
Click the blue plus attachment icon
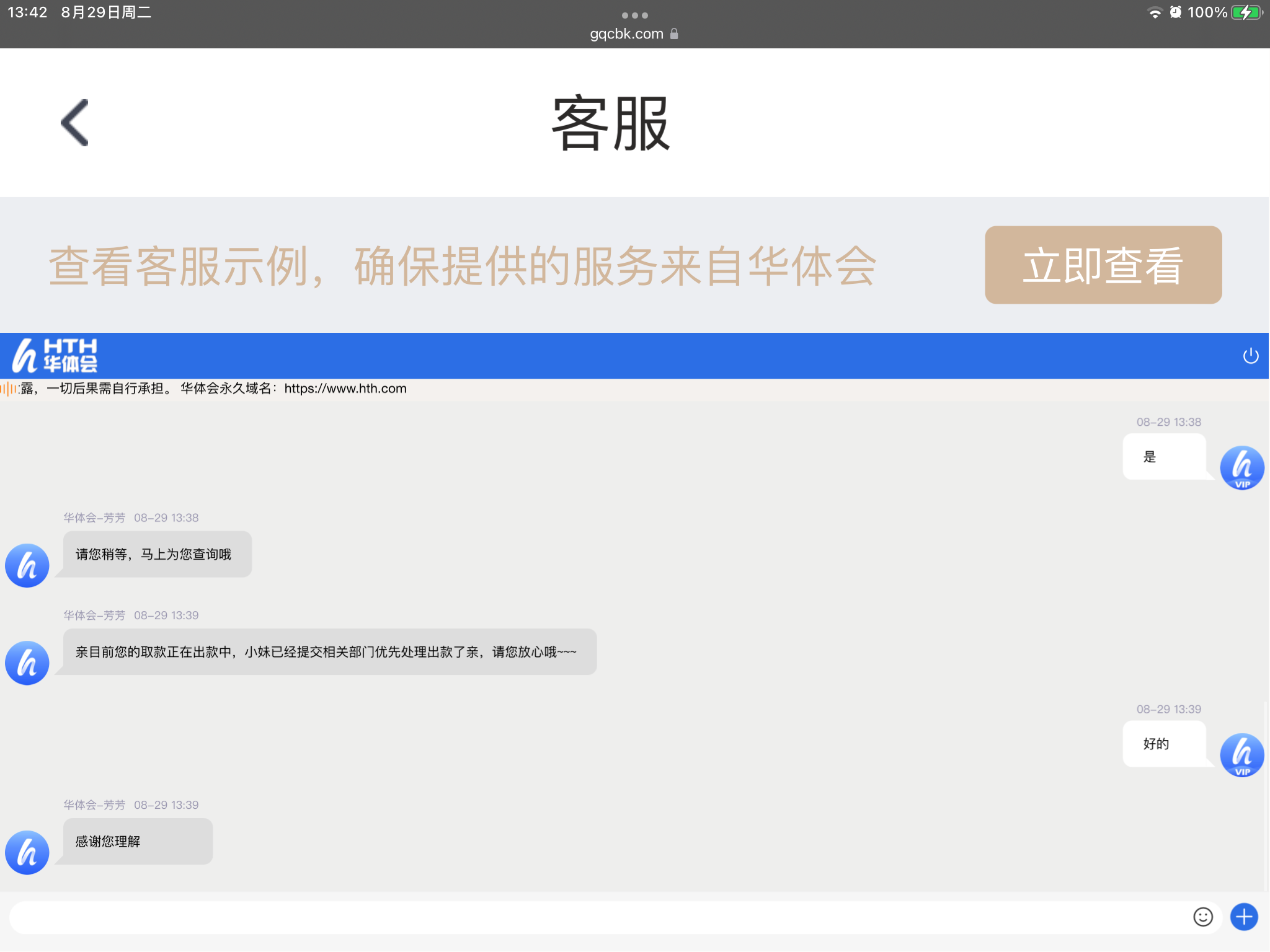click(x=1243, y=917)
